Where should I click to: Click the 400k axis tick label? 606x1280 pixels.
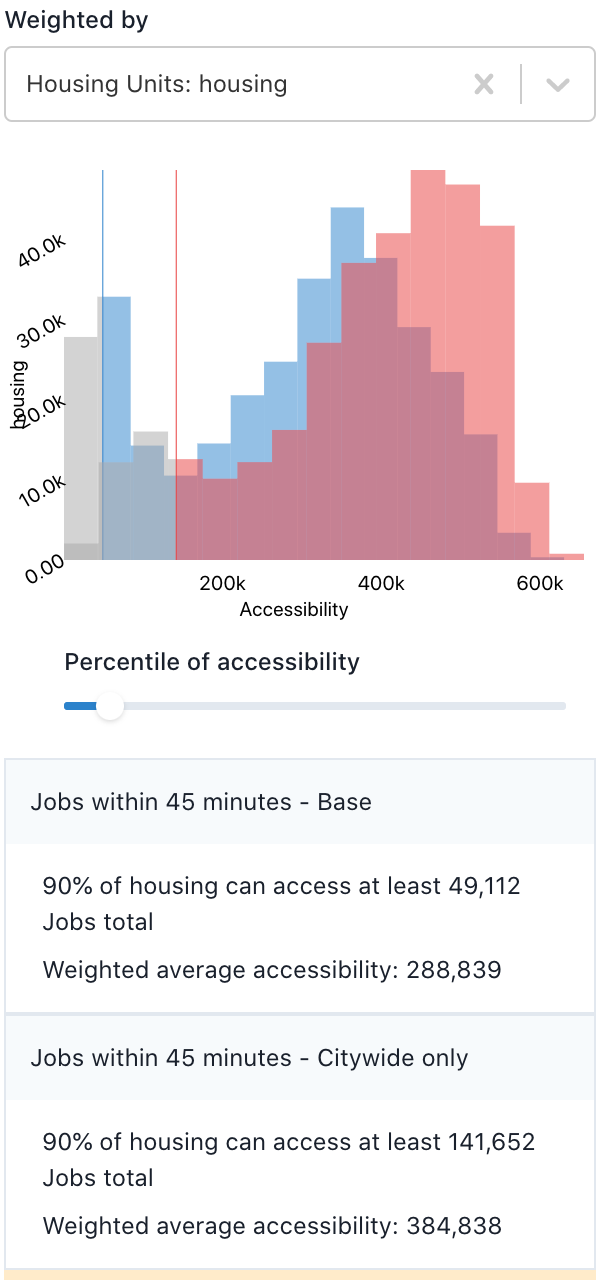click(381, 583)
